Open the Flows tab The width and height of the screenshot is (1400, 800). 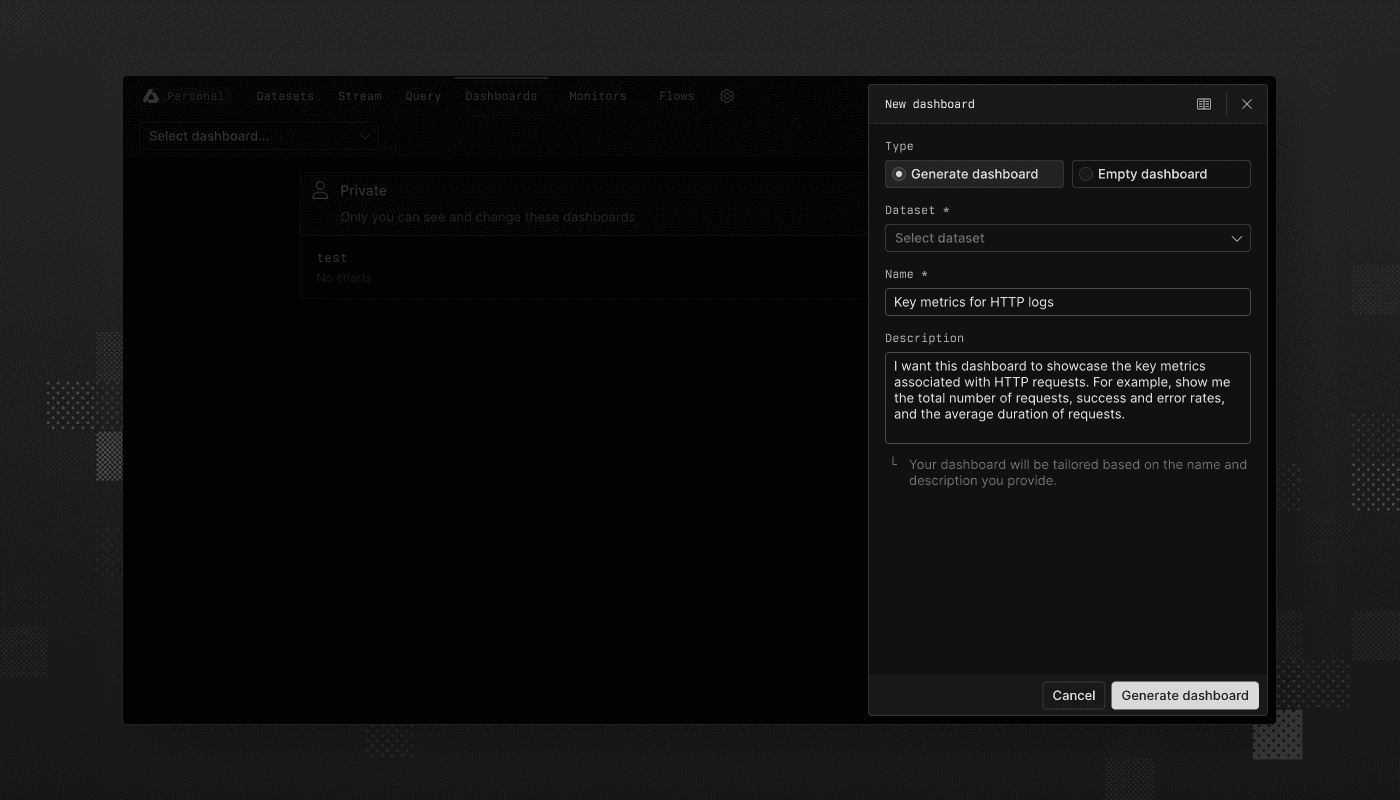click(676, 95)
